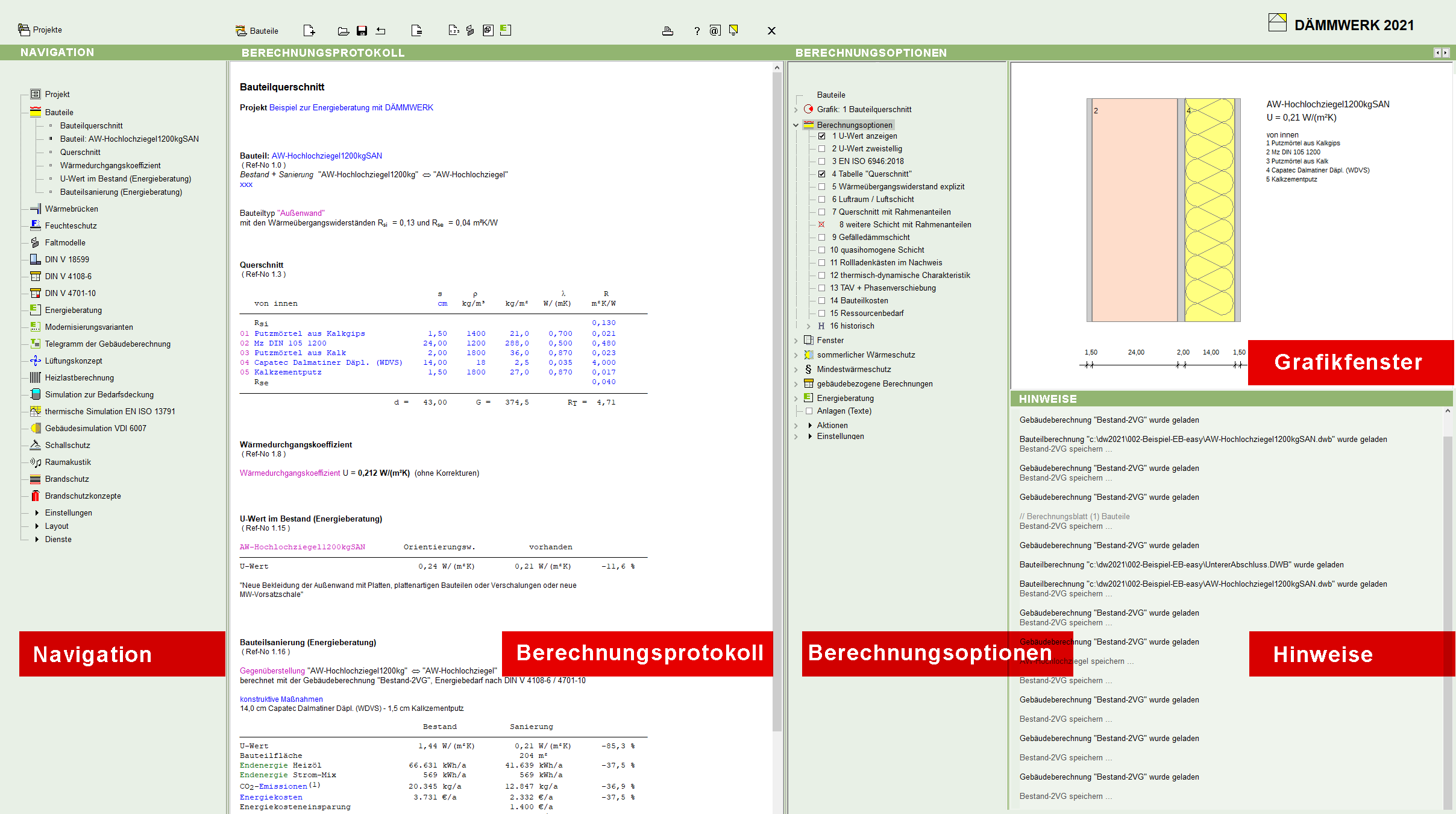Open the text document page icon
Screen dimensions: 1456x814
click(x=416, y=31)
